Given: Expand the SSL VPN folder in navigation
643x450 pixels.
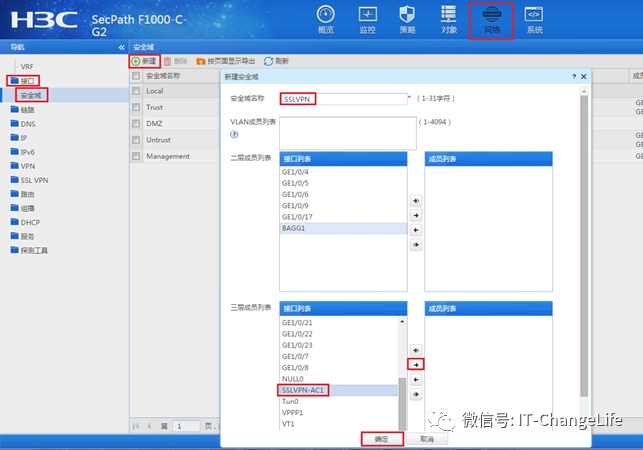Looking at the screenshot, I should [x=29, y=180].
